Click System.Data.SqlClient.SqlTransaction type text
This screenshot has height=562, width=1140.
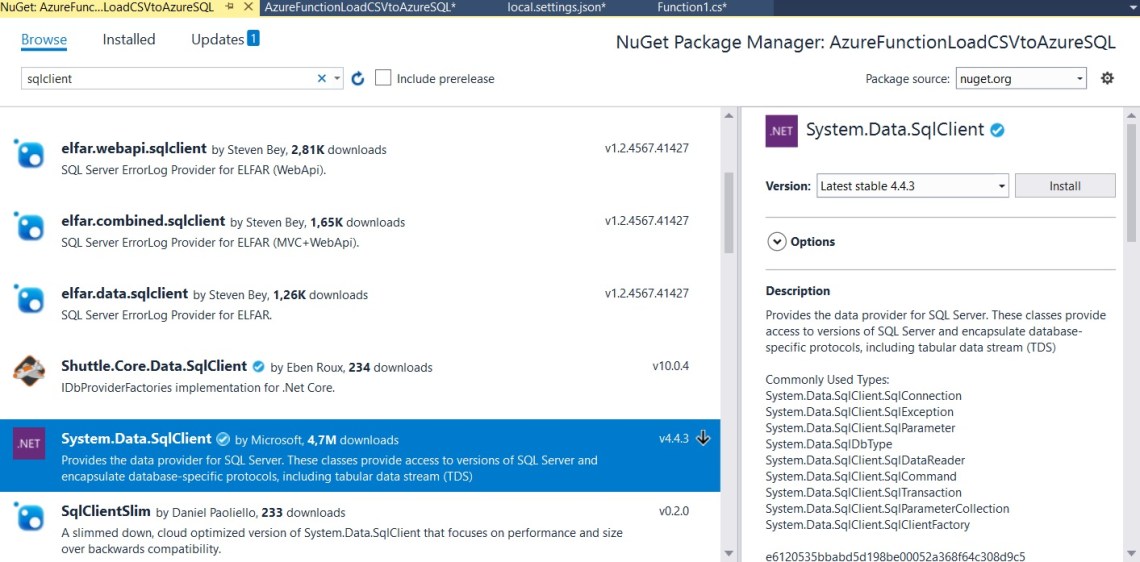865,492
